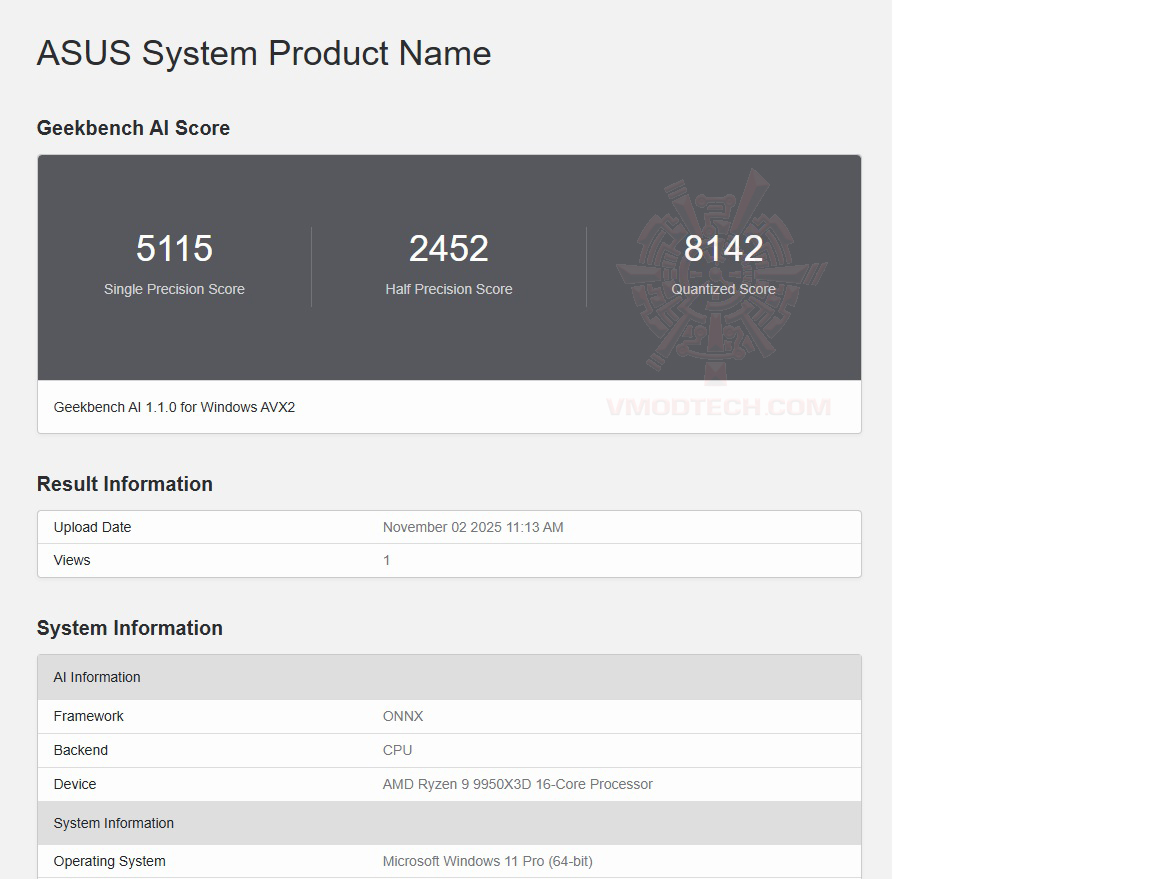The height and width of the screenshot is (879, 1152).
Task: Click the Geekbench score banner graphic
Action: [x=448, y=267]
